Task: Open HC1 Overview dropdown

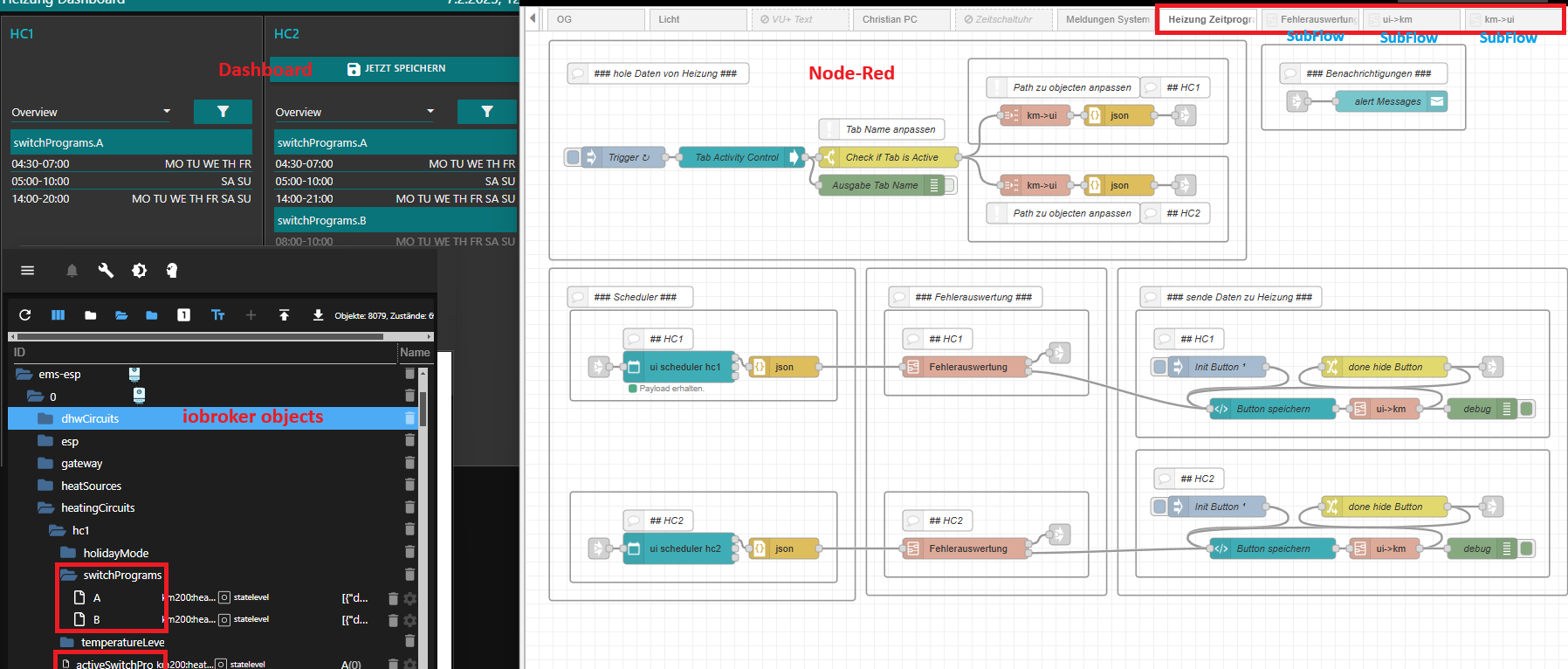Action: tap(92, 112)
